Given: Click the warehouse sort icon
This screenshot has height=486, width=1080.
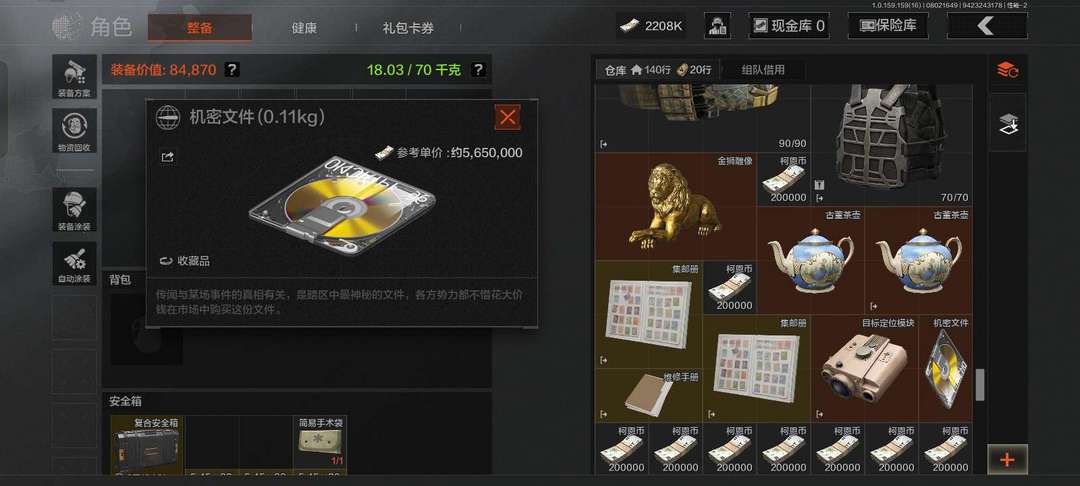Looking at the screenshot, I should 1008,70.
